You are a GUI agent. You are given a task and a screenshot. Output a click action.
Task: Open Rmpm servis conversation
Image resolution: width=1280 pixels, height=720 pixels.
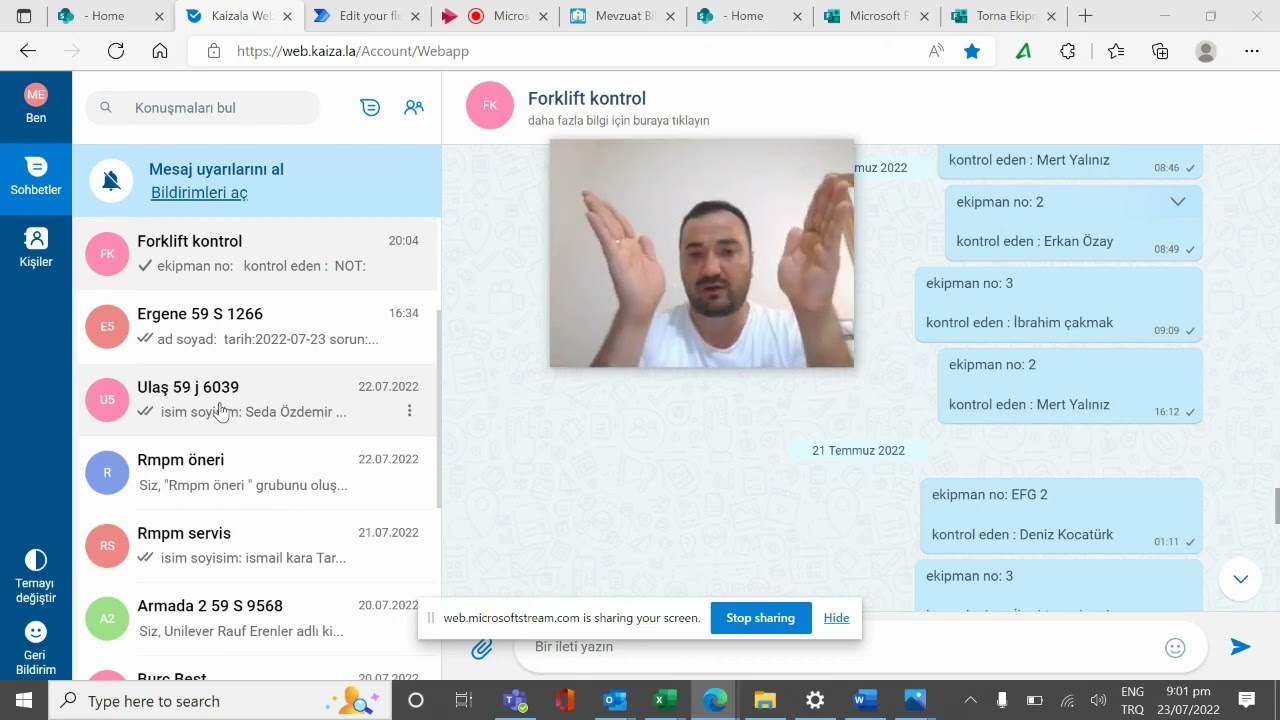pyautogui.click(x=256, y=545)
